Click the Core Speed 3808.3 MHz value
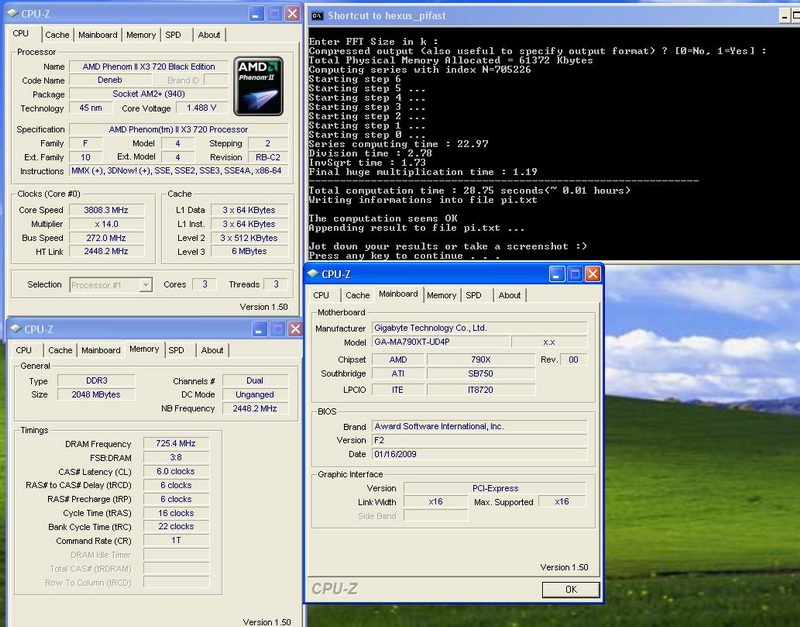 click(106, 210)
